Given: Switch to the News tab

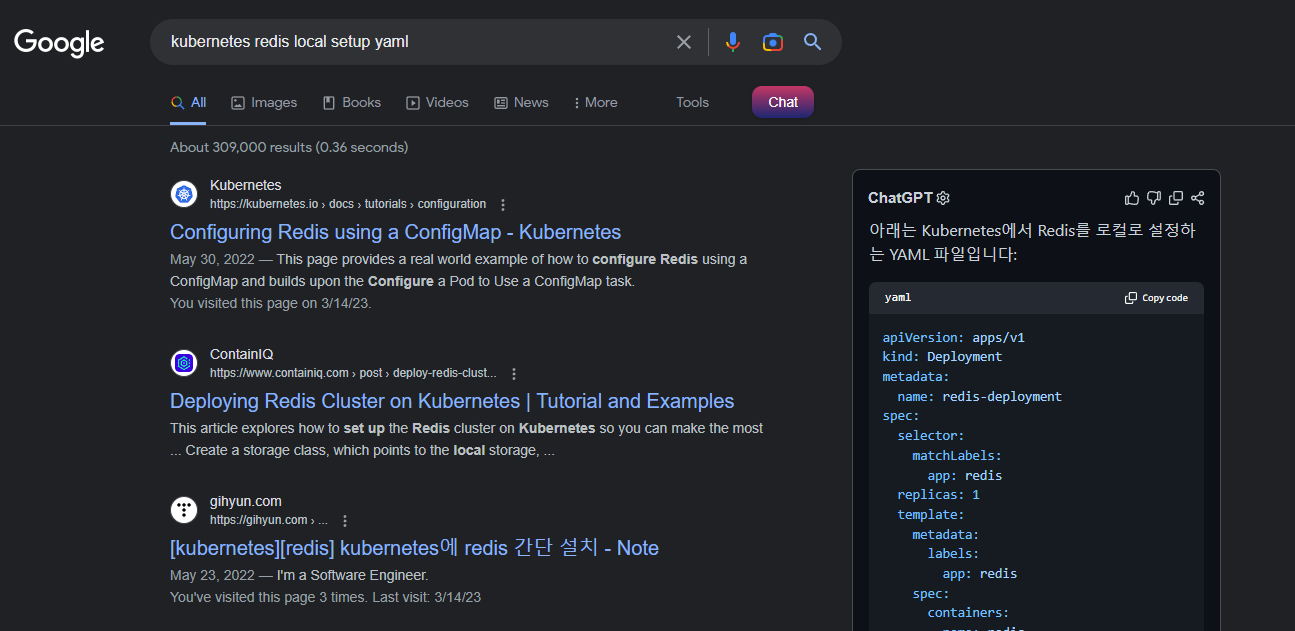Looking at the screenshot, I should 521,102.
